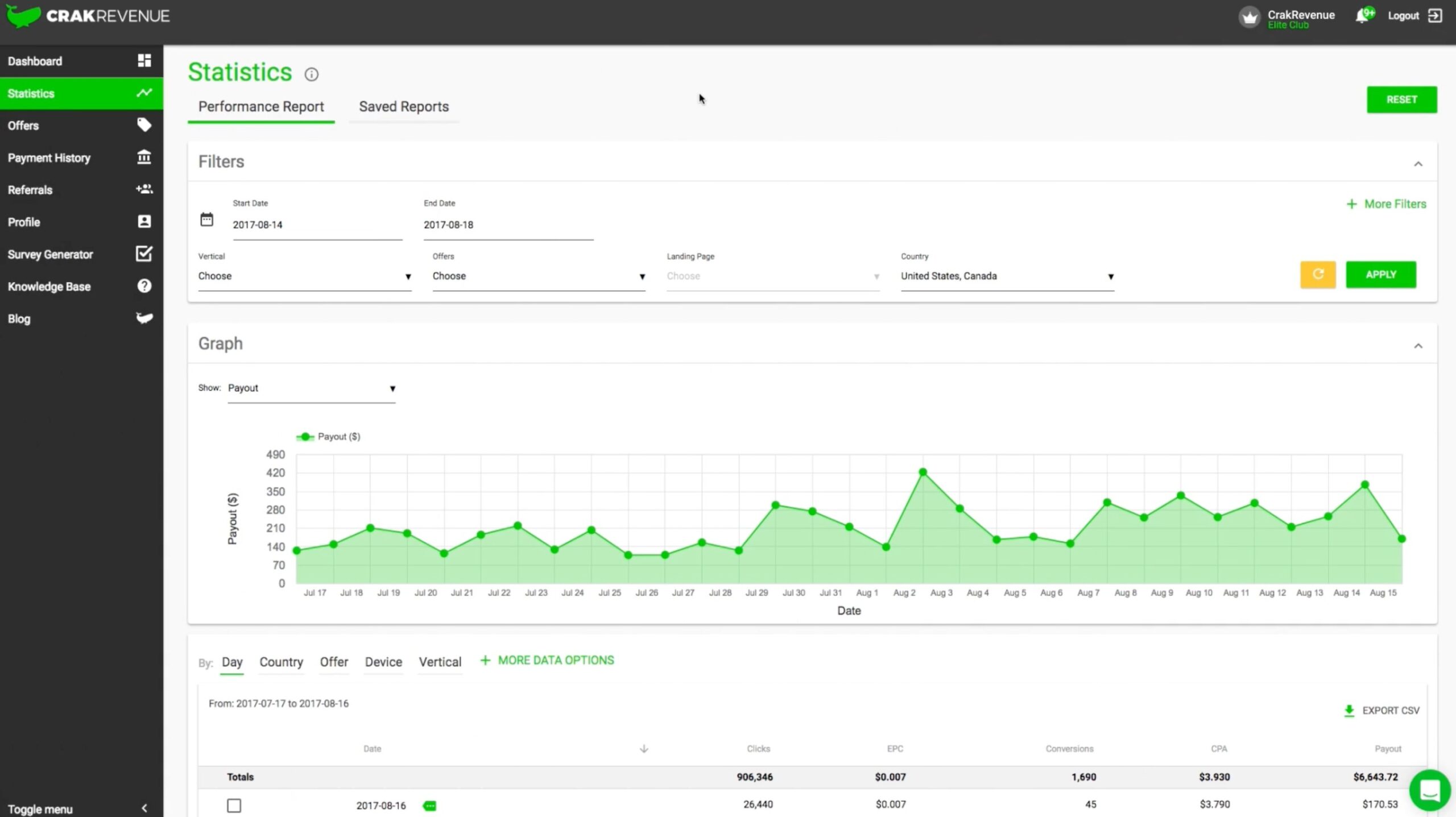Click the APPLY button
The image size is (1456, 817).
[x=1381, y=275]
